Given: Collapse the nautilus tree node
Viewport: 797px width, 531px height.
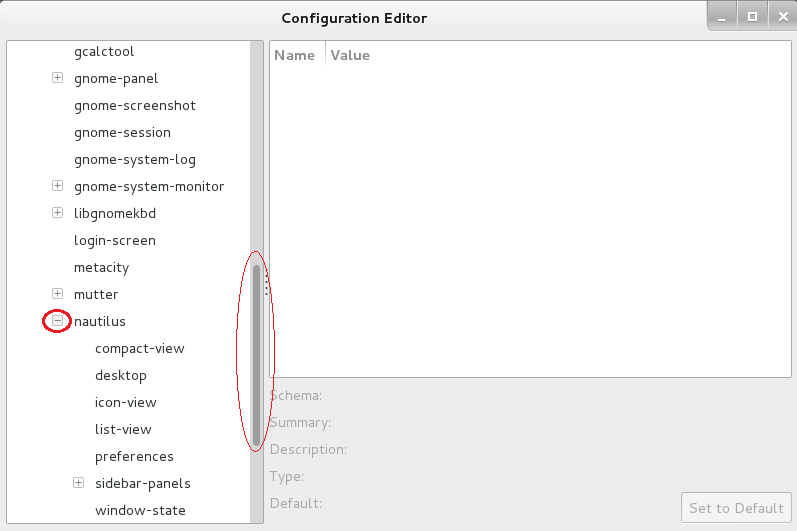Looking at the screenshot, I should click(57, 321).
